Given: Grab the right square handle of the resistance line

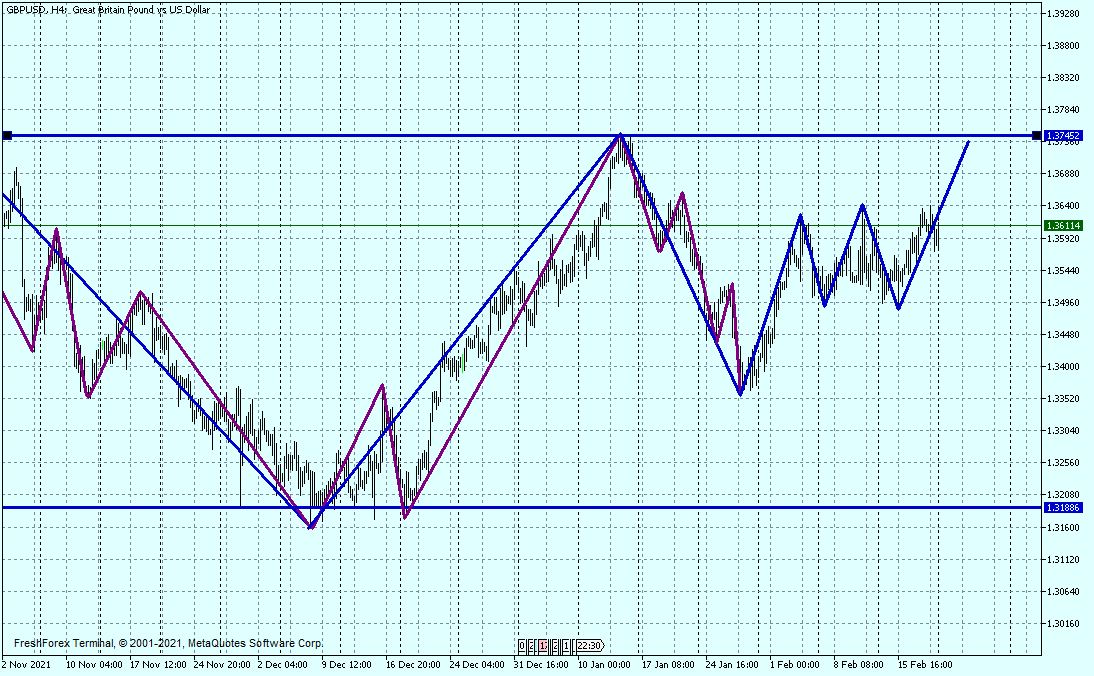Looking at the screenshot, I should pyautogui.click(x=1036, y=135).
